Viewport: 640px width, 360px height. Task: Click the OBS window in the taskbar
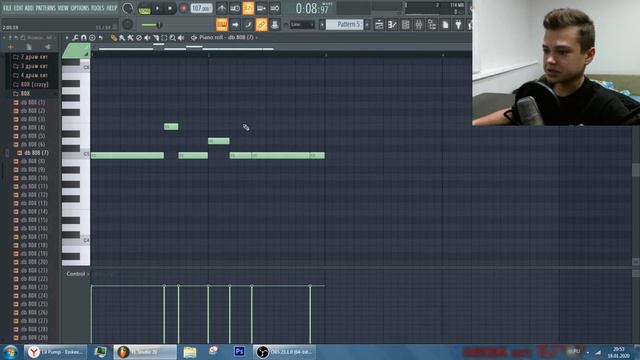[284, 351]
